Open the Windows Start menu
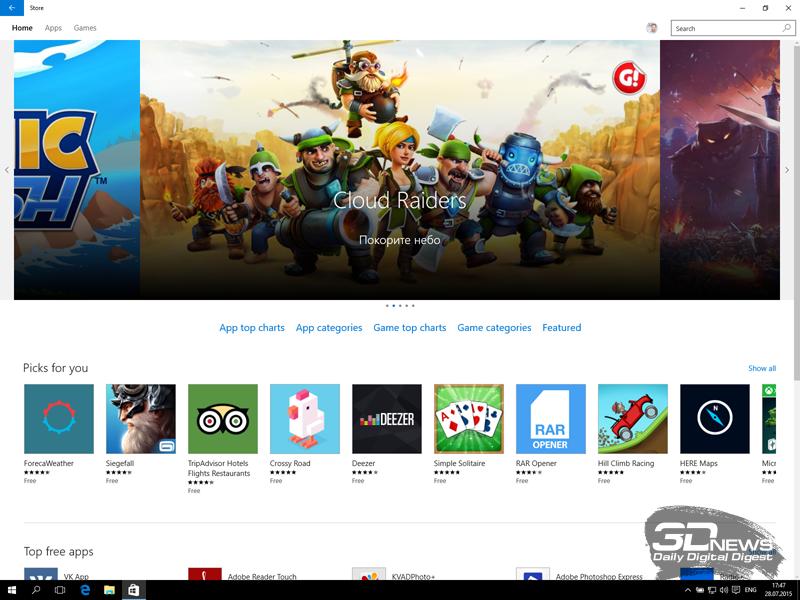Screen dimensions: 800x600 (12, 590)
